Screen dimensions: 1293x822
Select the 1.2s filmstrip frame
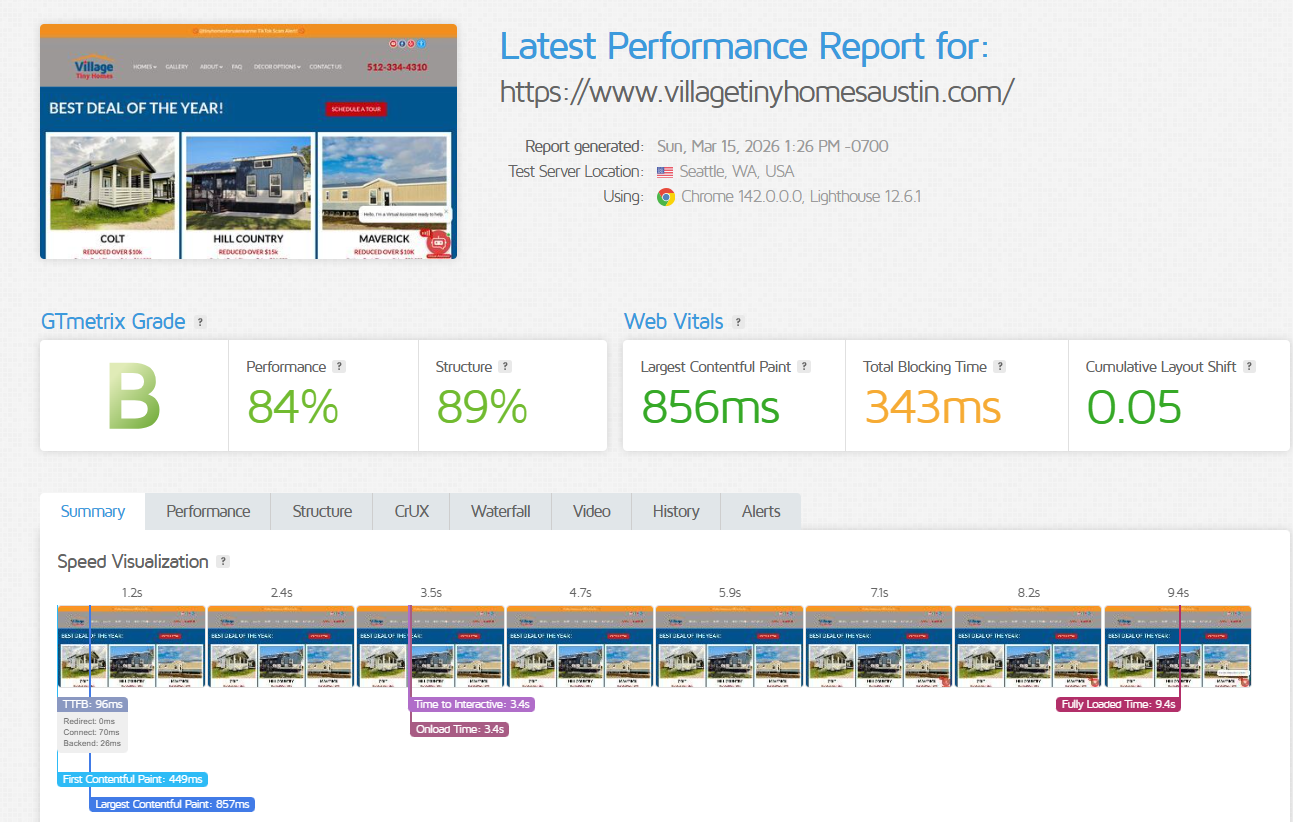click(131, 646)
